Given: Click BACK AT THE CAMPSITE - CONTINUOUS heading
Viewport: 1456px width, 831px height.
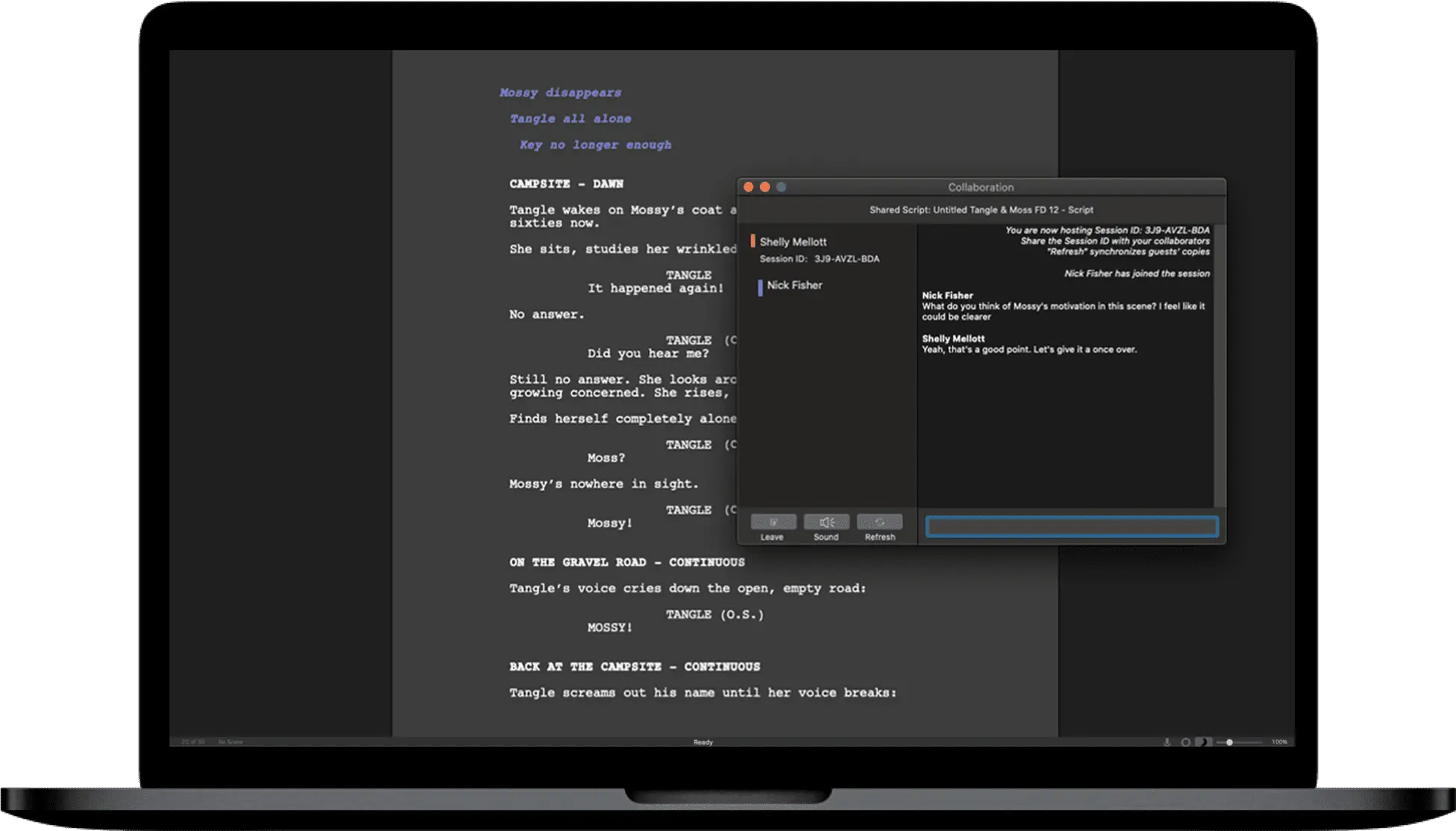Looking at the screenshot, I should pos(635,667).
